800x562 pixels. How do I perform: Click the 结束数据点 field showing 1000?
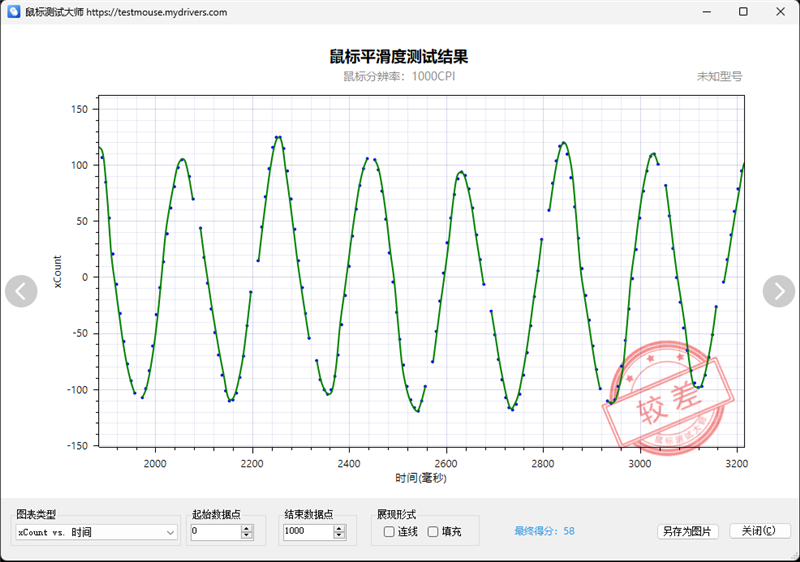(308, 532)
